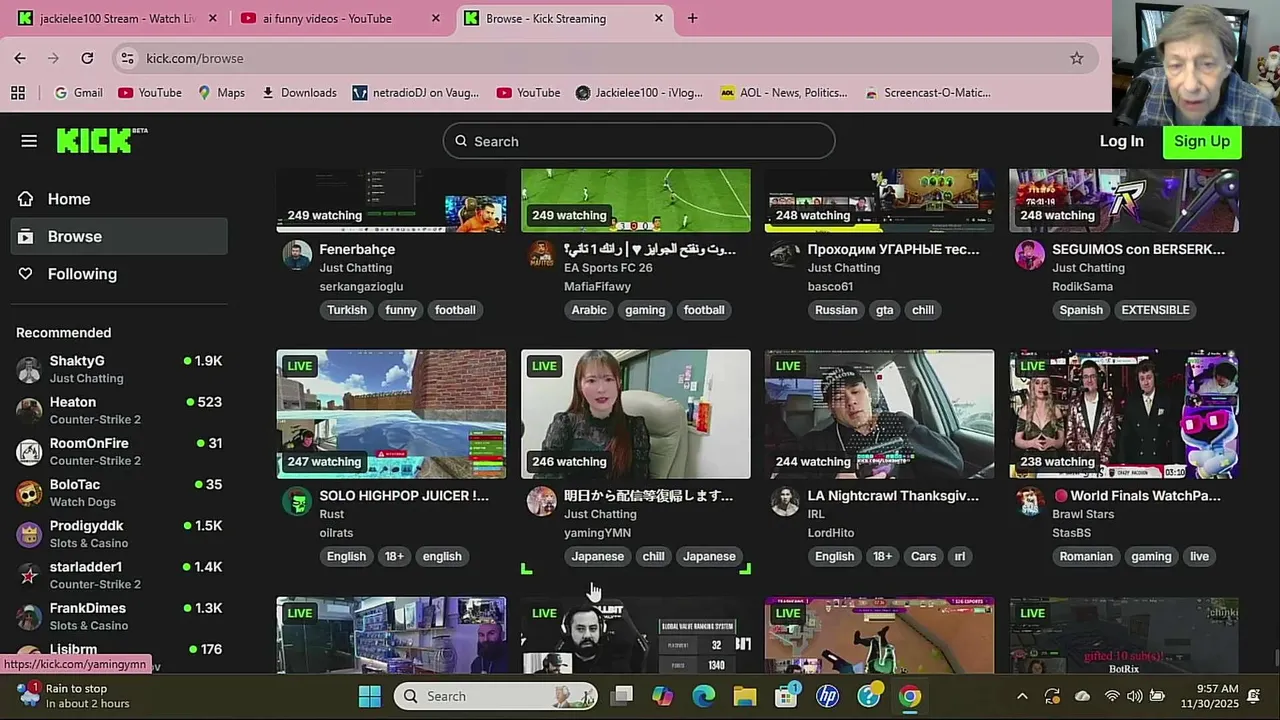Select Browse in Kick sidebar
The height and width of the screenshot is (720, 1280).
pos(119,236)
